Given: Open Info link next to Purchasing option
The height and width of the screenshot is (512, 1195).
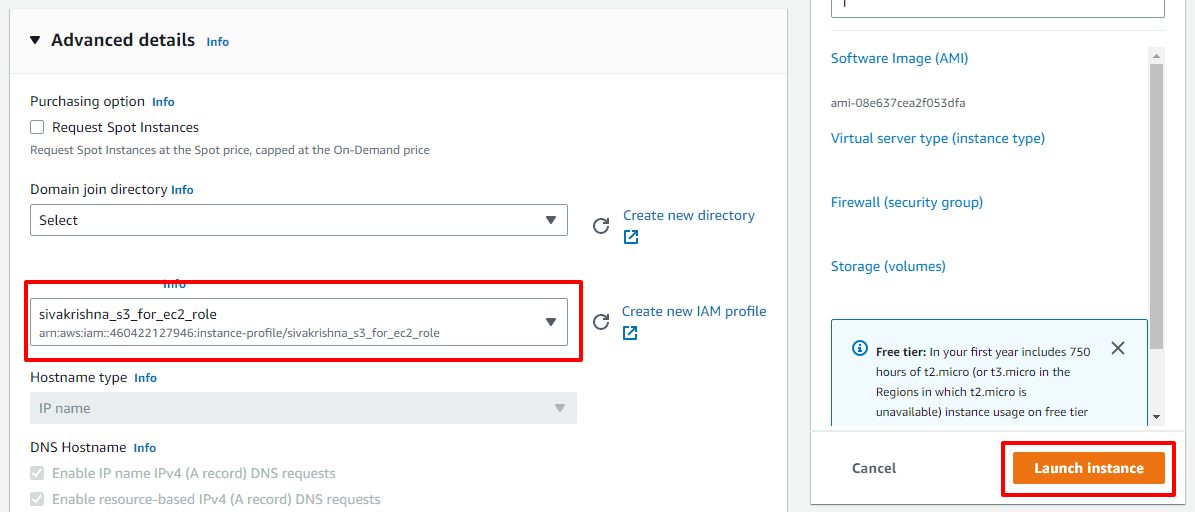Looking at the screenshot, I should pos(163,102).
